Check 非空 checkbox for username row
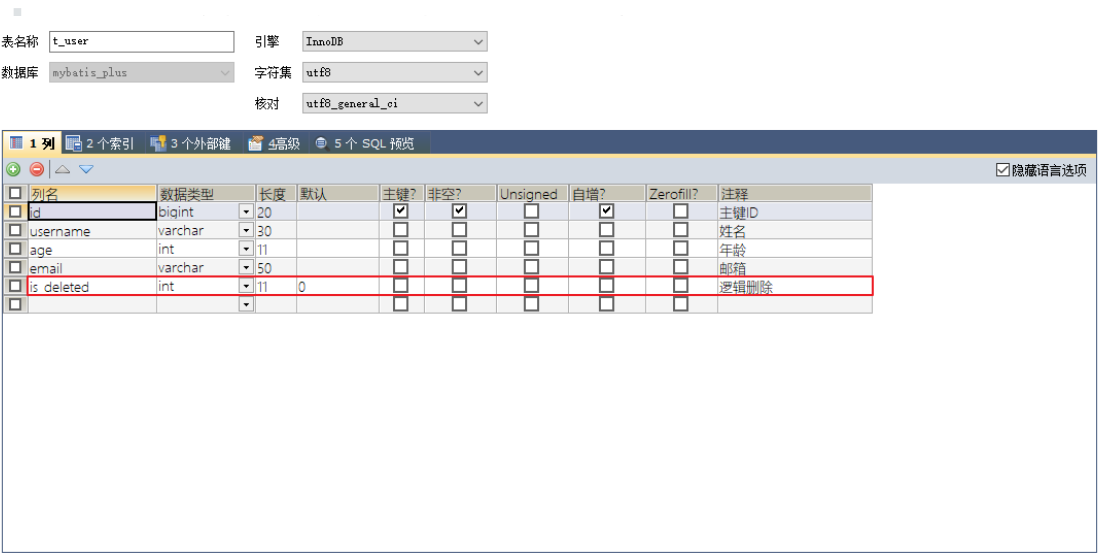The image size is (1099, 554). tap(459, 229)
